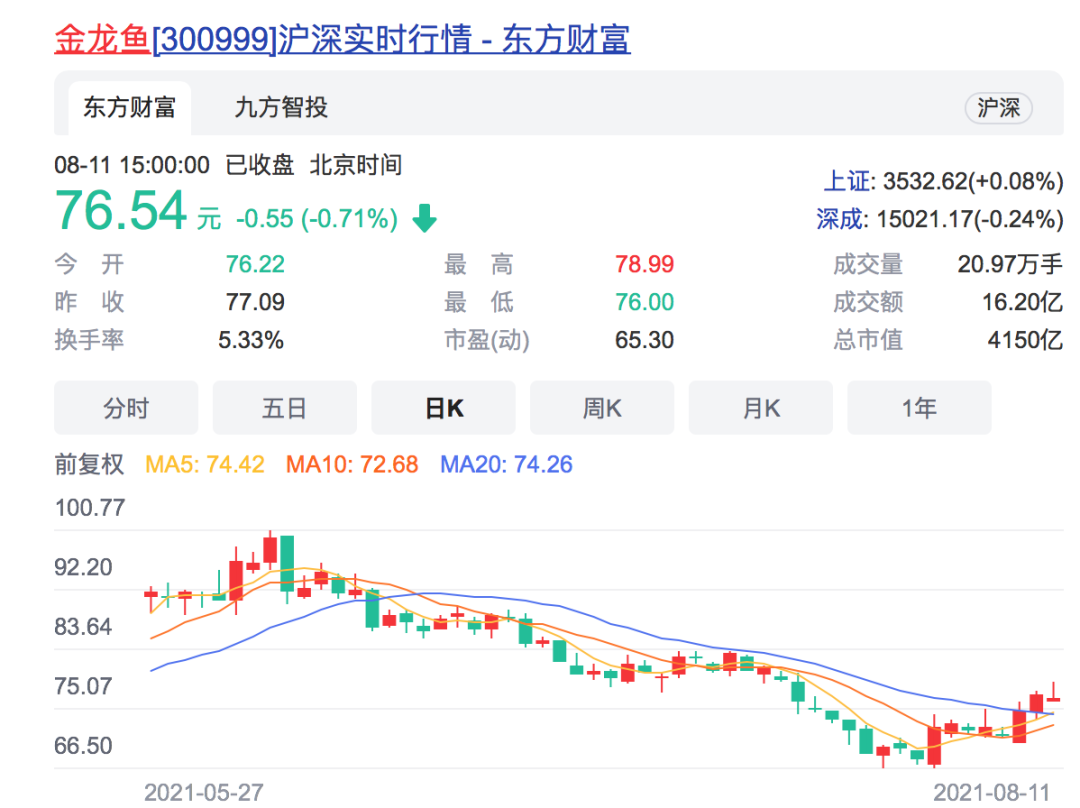Click the MA20 legend label
The height and width of the screenshot is (808, 1080).
506,464
